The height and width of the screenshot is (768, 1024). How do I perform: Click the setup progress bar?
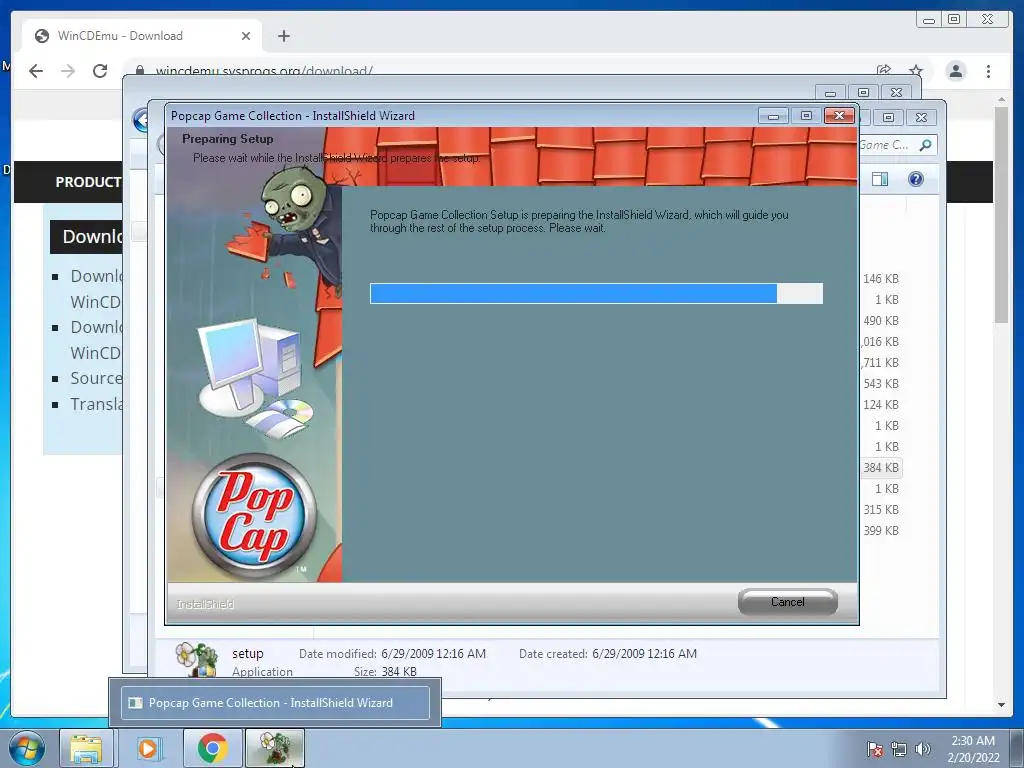click(x=596, y=293)
